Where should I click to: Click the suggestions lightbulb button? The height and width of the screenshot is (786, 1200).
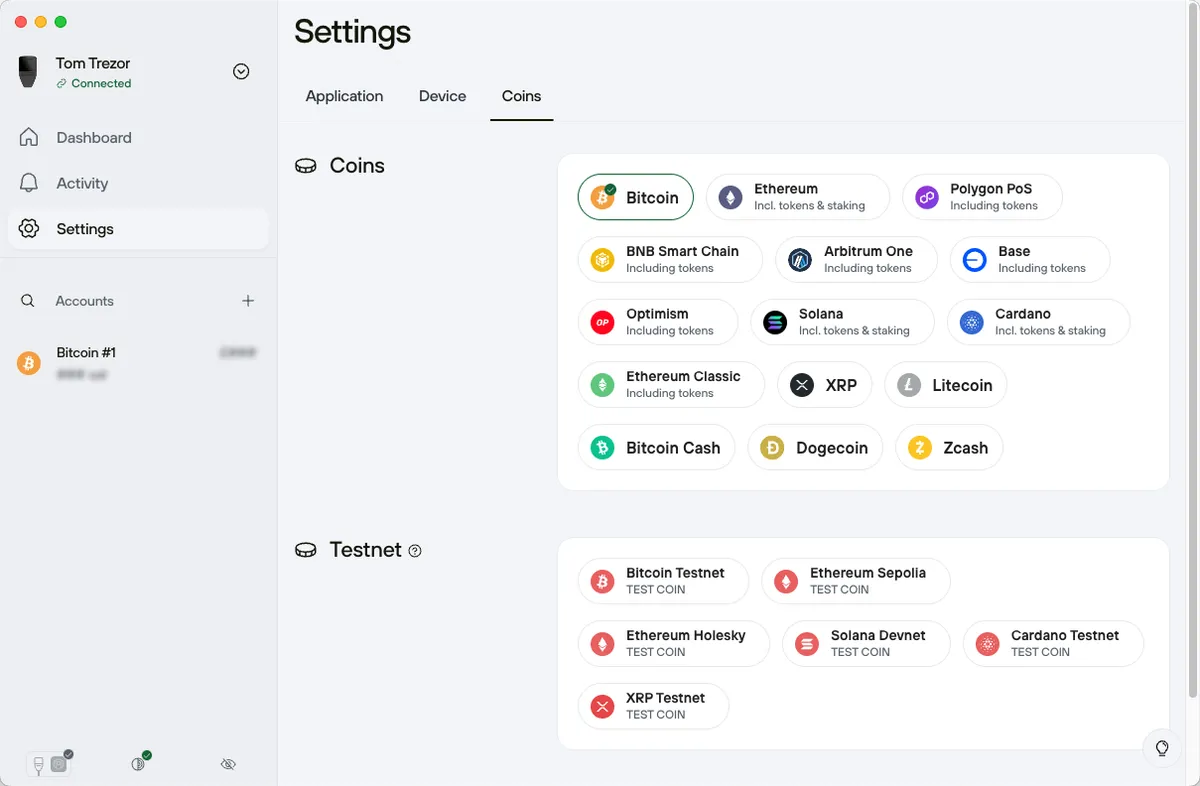pyautogui.click(x=1161, y=747)
